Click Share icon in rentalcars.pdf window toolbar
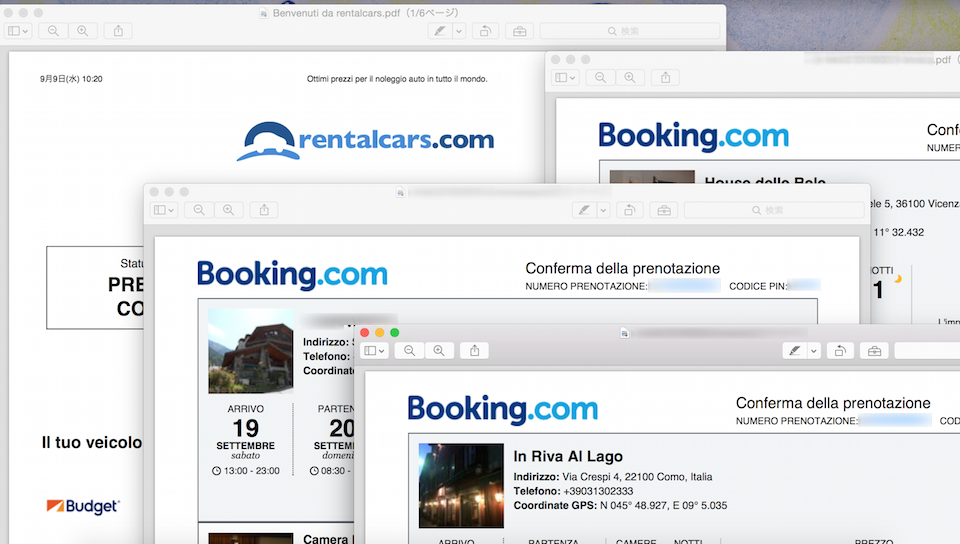 tap(118, 31)
